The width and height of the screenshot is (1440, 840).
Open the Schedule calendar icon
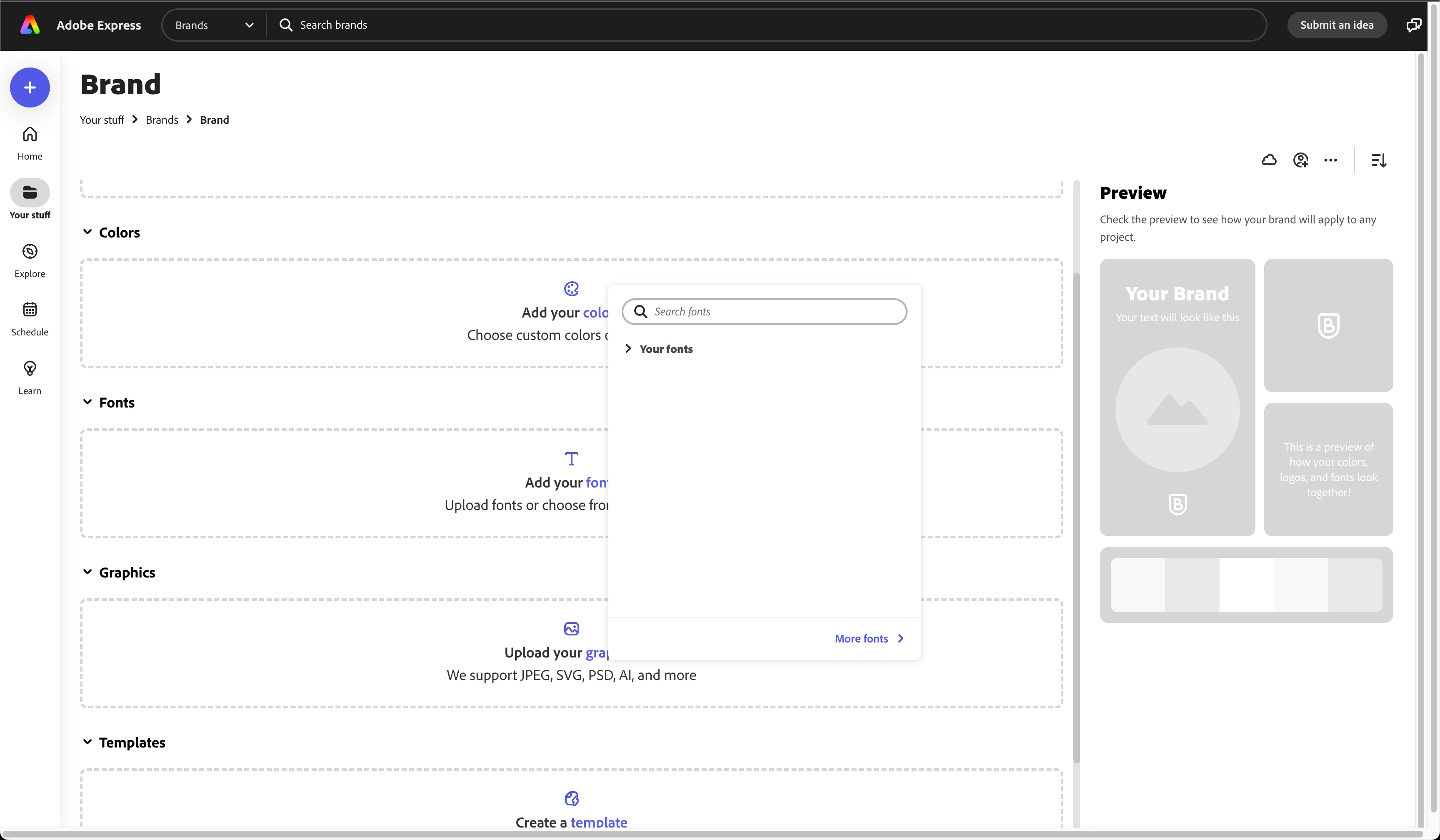tap(30, 319)
